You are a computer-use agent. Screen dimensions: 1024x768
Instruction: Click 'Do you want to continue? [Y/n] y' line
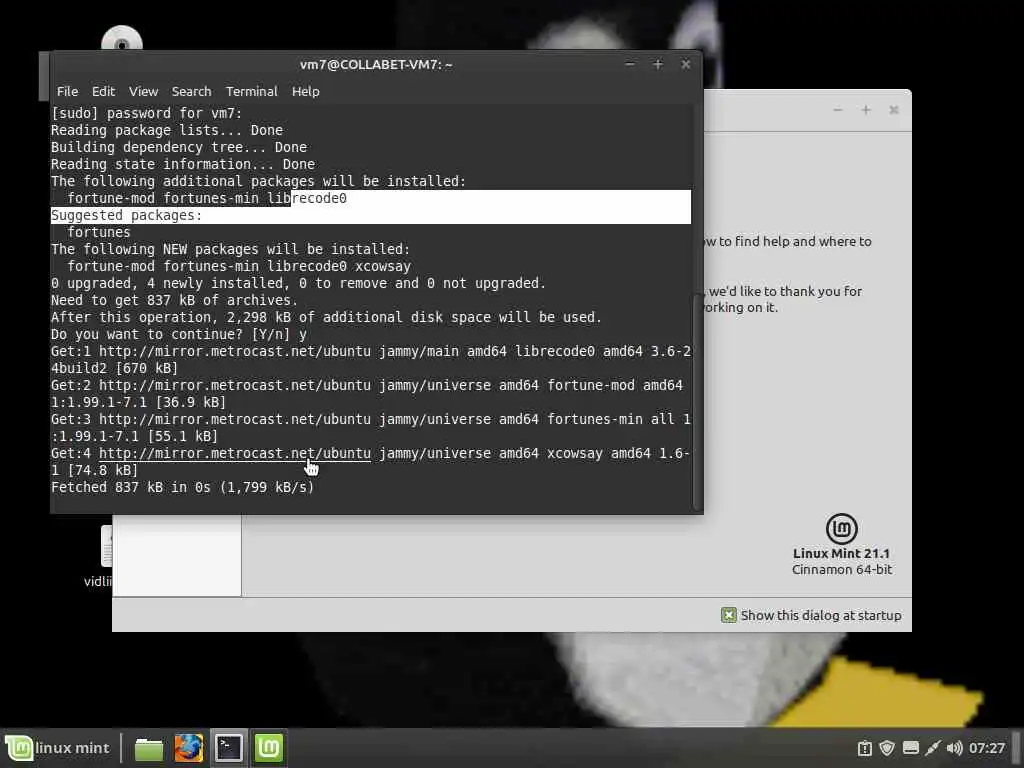point(179,334)
